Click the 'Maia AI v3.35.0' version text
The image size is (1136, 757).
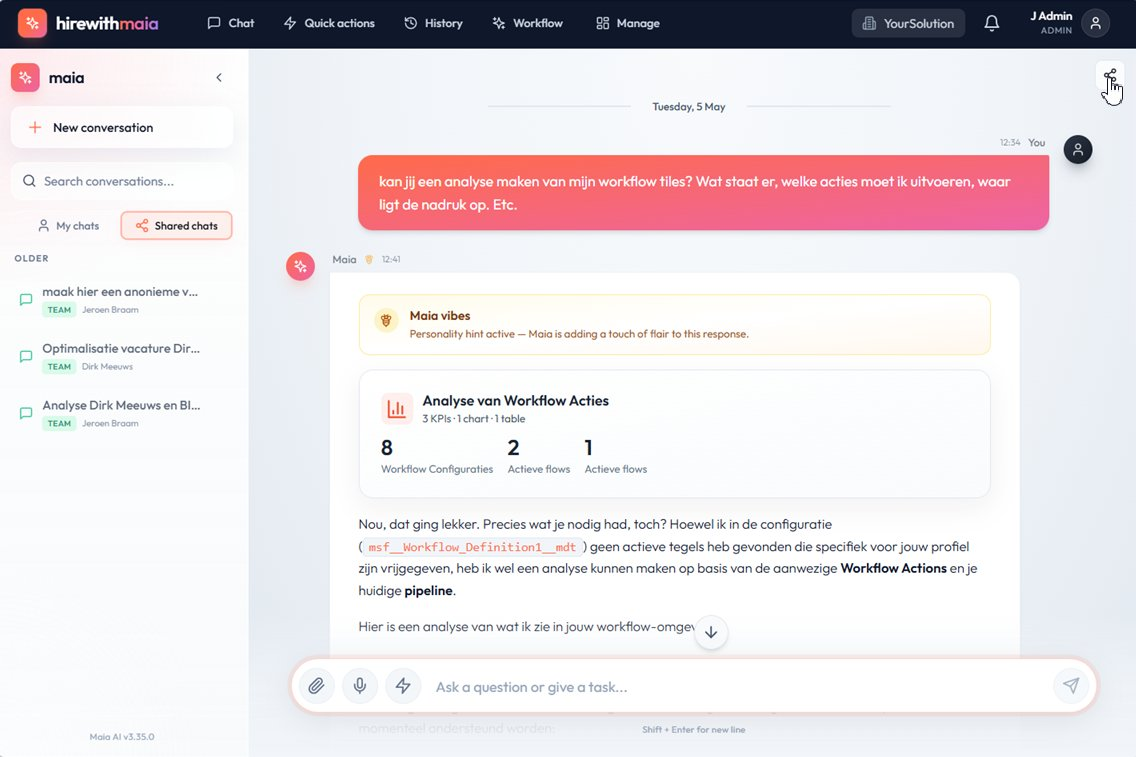click(x=122, y=737)
